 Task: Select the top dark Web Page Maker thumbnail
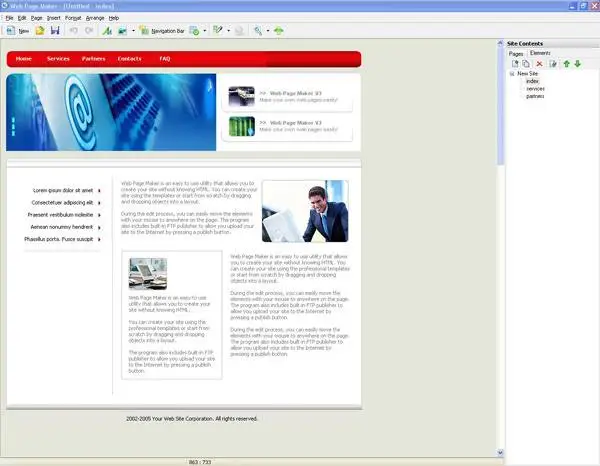[x=241, y=96]
